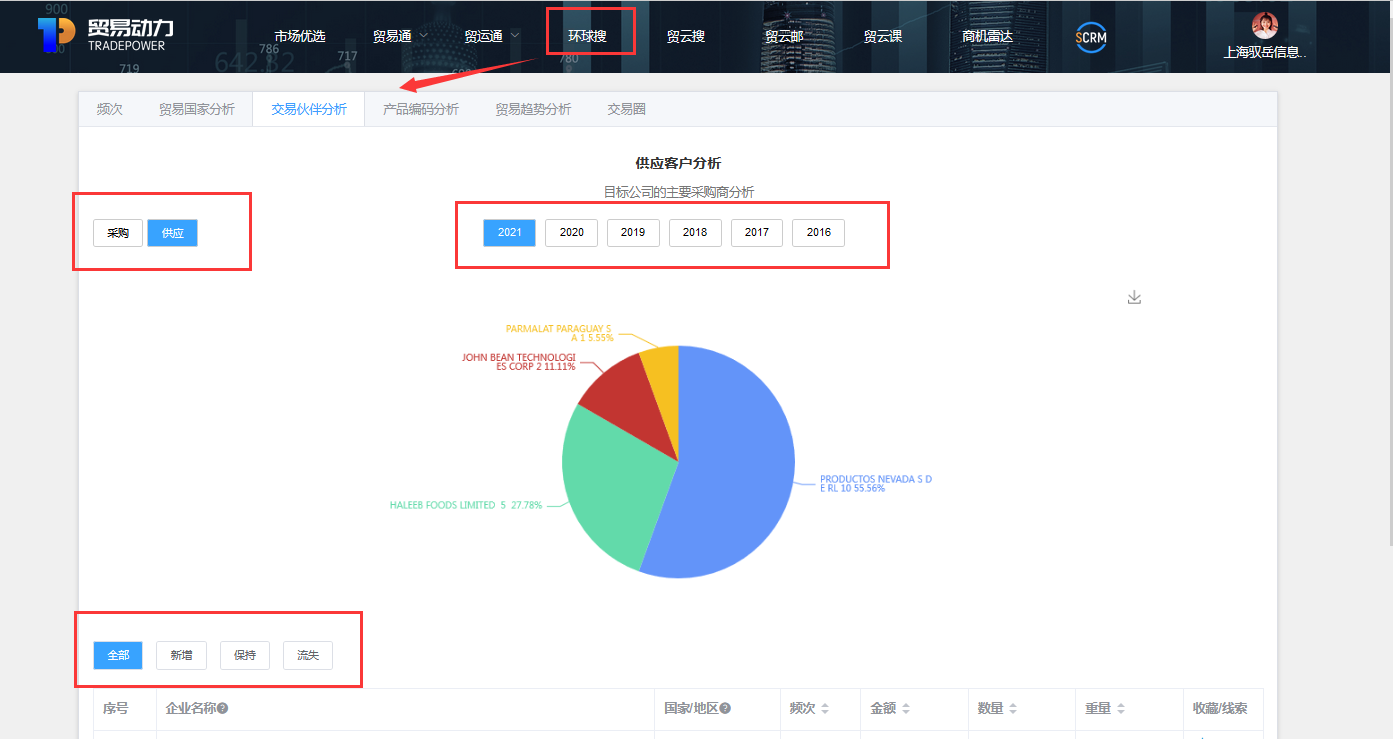
Task: Switch to the 贸易趋势分析 tab
Action: pyautogui.click(x=533, y=109)
